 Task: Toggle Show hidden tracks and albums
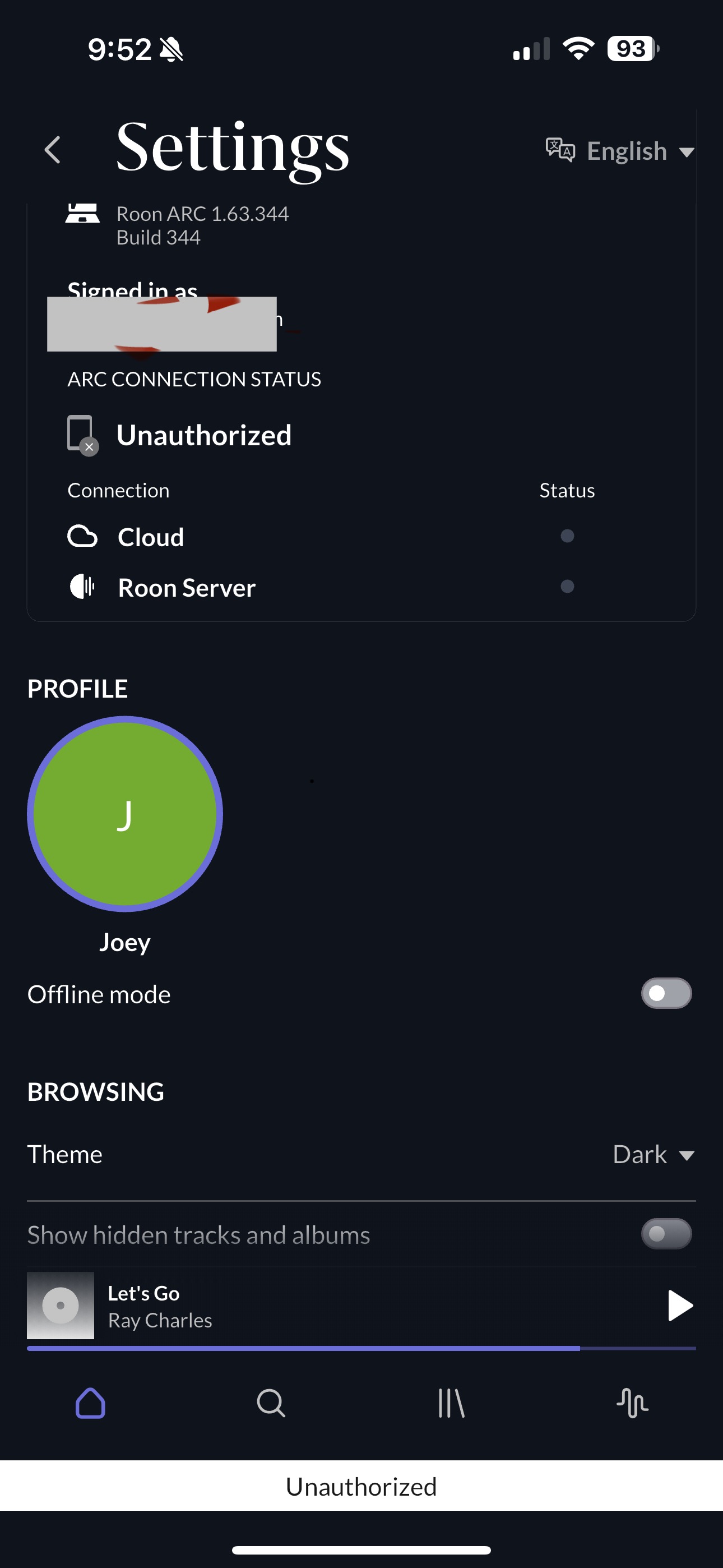tap(666, 1234)
